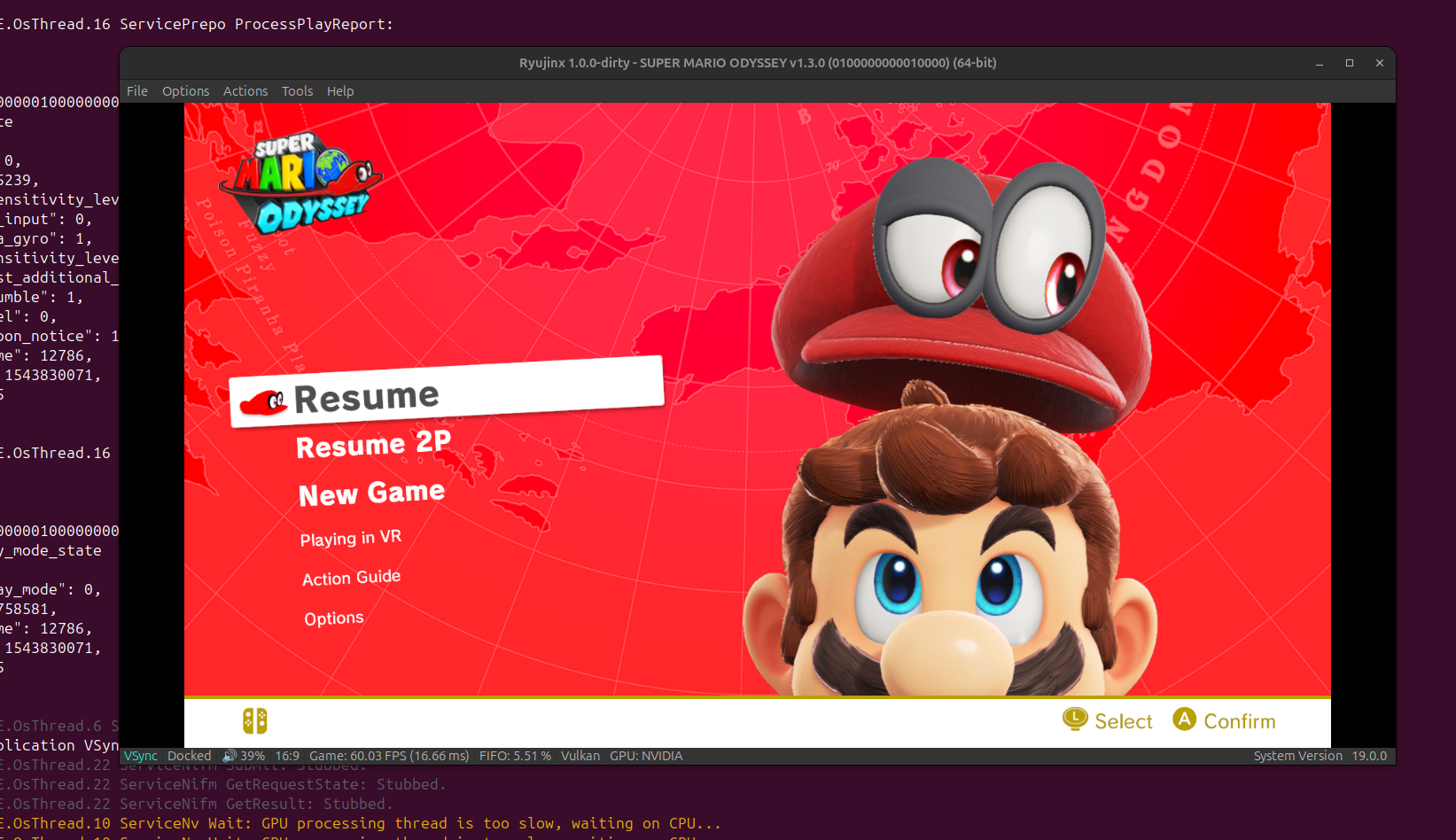Open the Help menu

(340, 91)
